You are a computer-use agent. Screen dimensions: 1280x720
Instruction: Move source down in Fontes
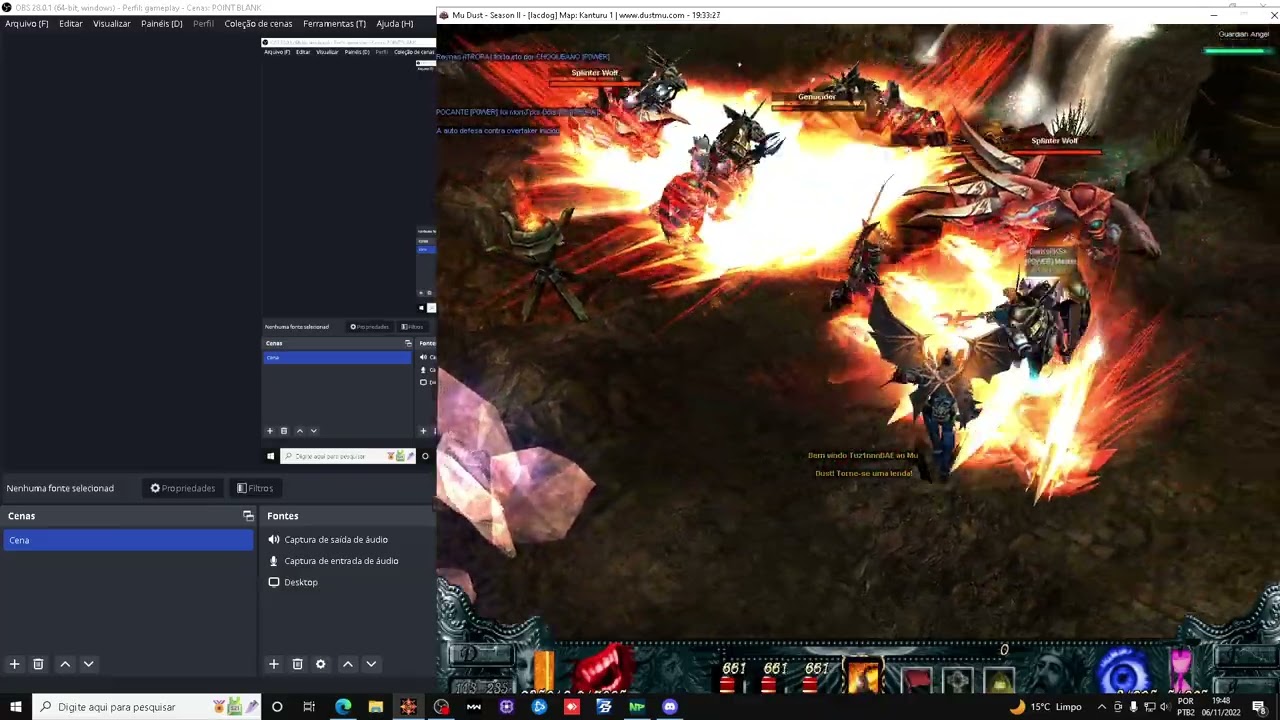click(x=371, y=664)
